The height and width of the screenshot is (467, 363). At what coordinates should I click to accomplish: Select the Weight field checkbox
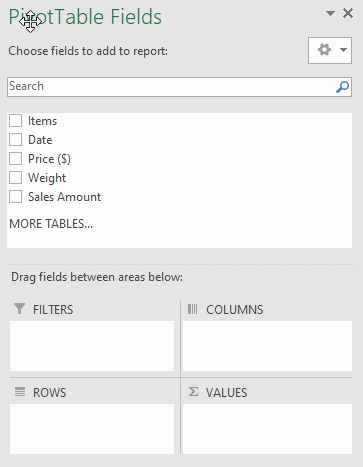pos(16,178)
